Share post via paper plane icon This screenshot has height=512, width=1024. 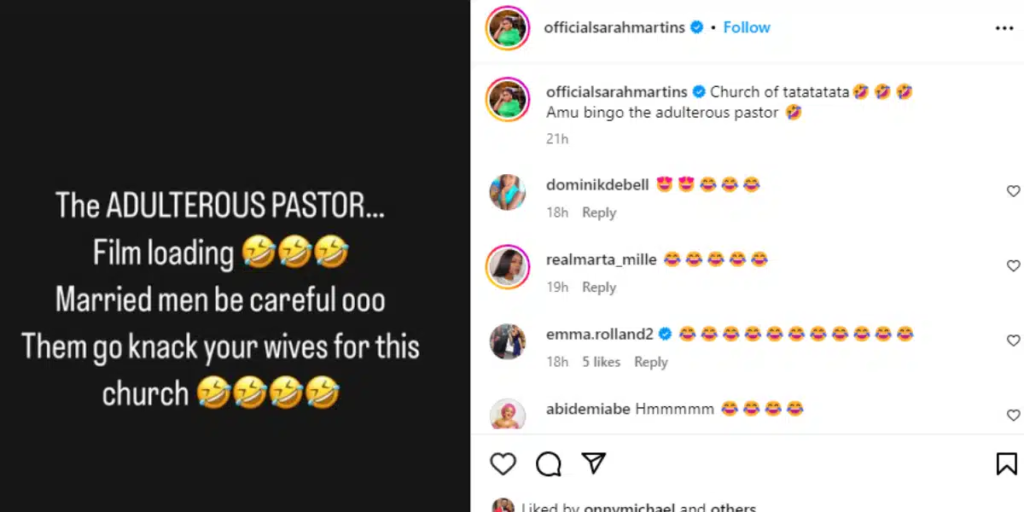click(x=593, y=463)
